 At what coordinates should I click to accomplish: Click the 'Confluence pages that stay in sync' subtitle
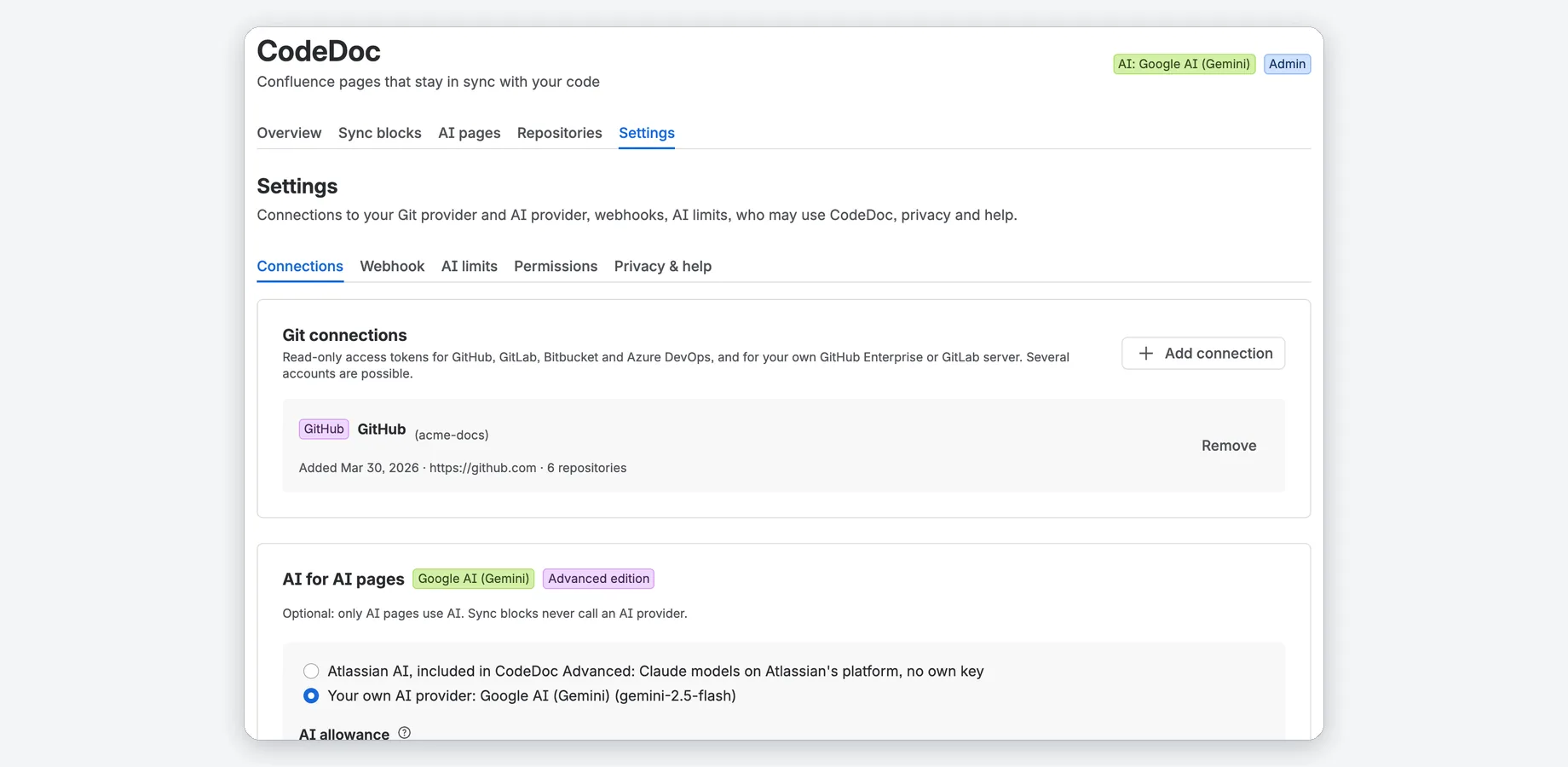pyautogui.click(x=429, y=82)
